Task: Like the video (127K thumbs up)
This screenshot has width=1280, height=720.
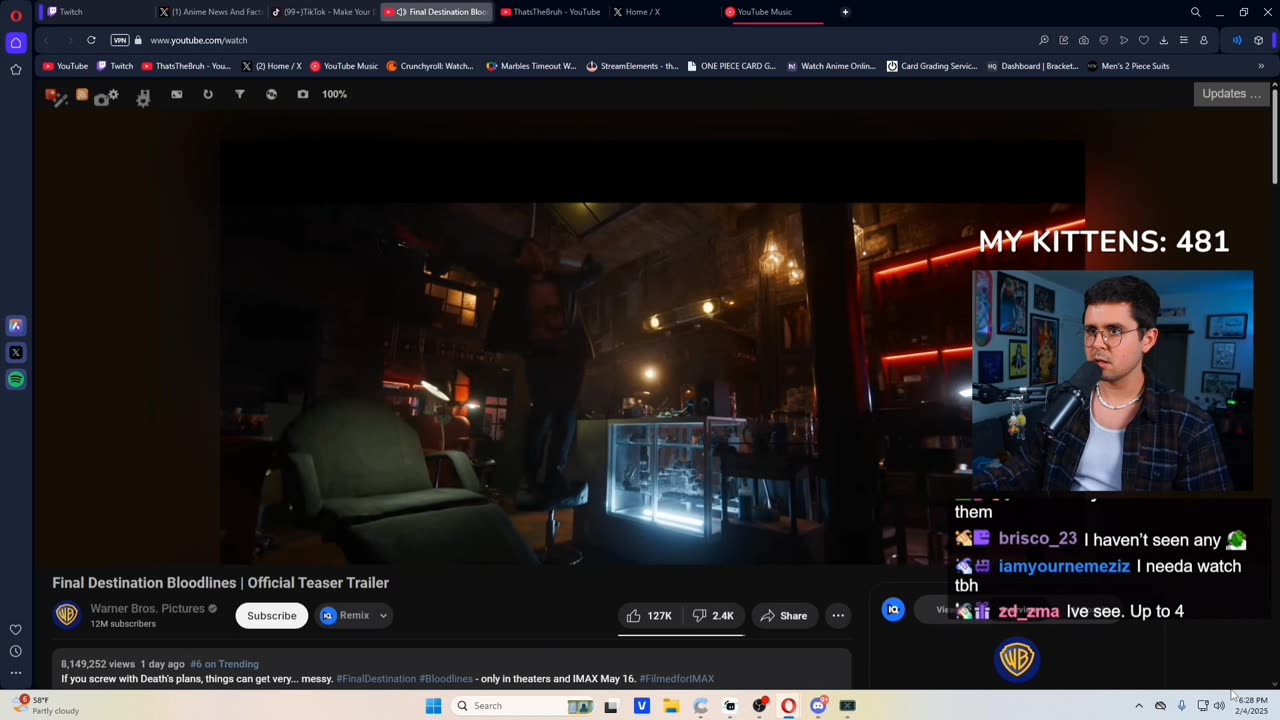Action: 649,616
